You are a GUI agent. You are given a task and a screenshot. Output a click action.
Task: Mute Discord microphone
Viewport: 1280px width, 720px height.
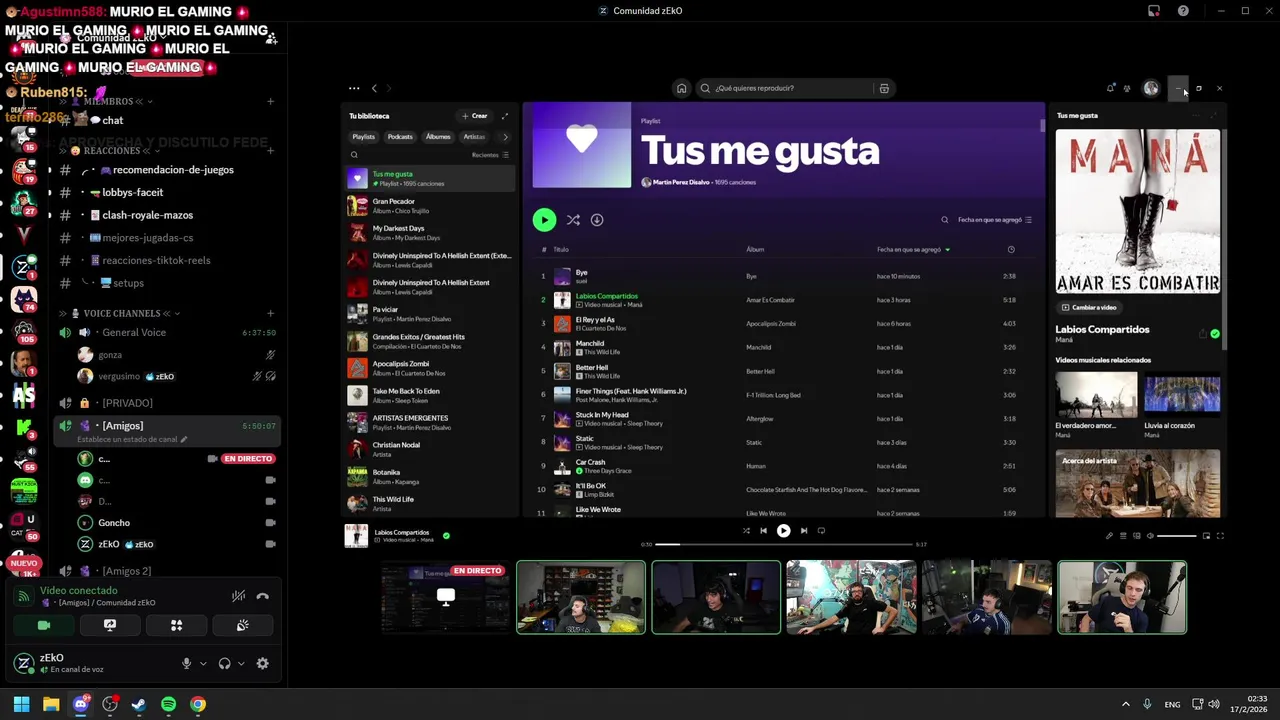186,663
